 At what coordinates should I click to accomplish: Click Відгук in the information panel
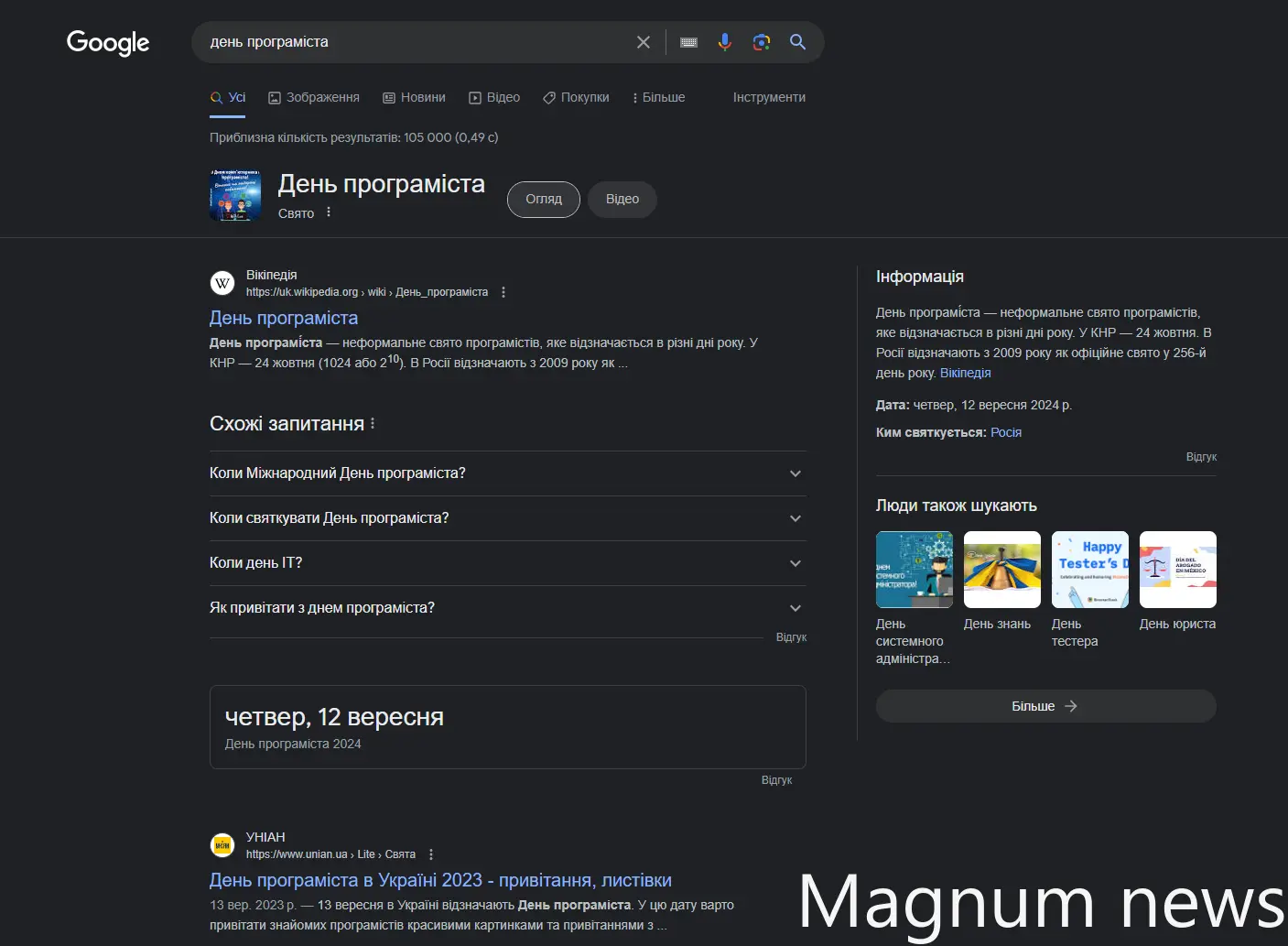pos(1201,457)
